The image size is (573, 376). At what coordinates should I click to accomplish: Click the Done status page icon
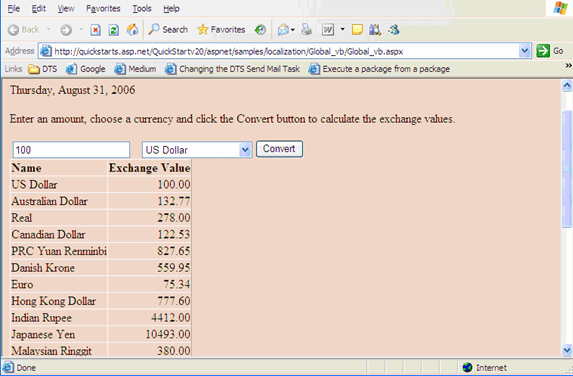[x=8, y=367]
